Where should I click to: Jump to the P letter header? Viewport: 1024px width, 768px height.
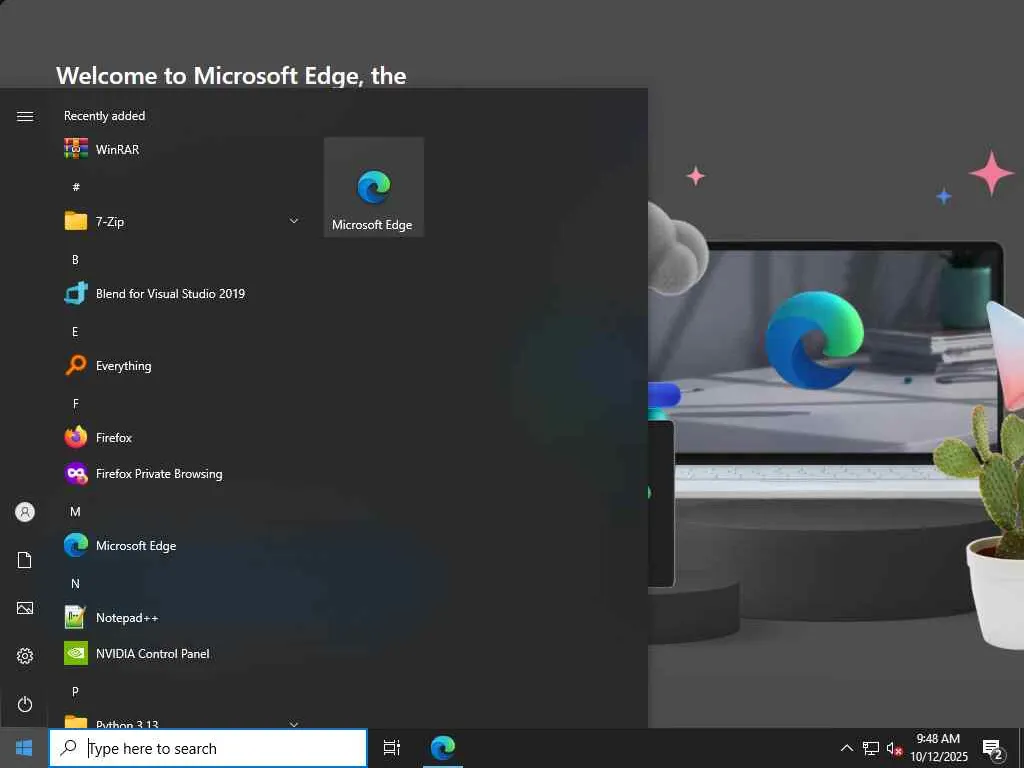pyautogui.click(x=75, y=691)
